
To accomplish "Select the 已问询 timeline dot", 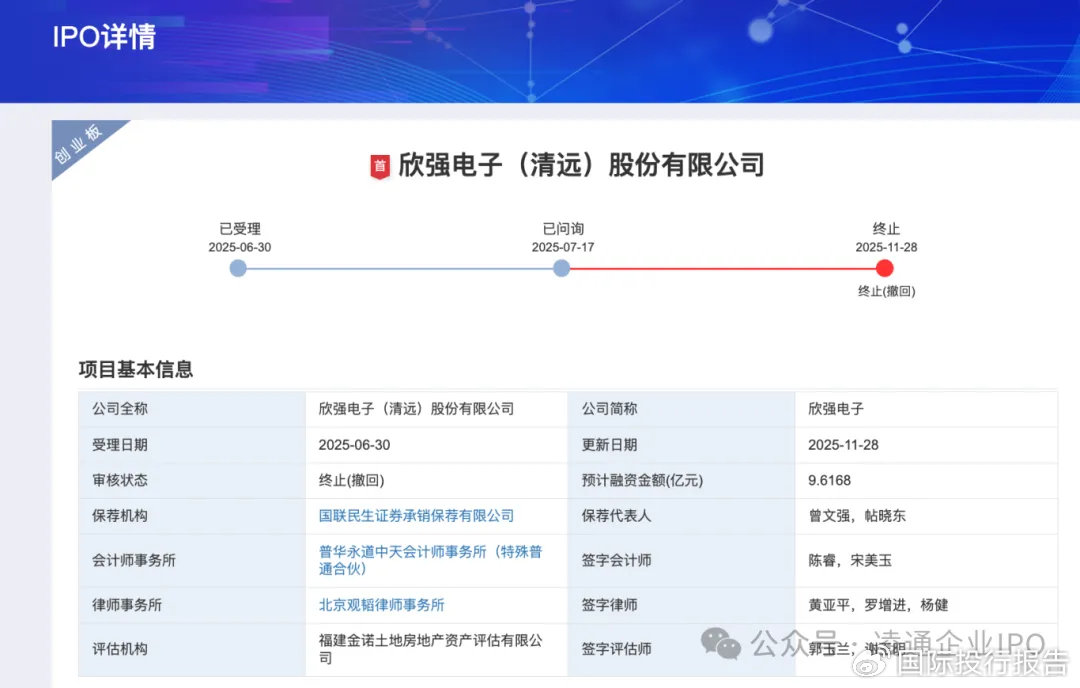I will click(x=561, y=269).
